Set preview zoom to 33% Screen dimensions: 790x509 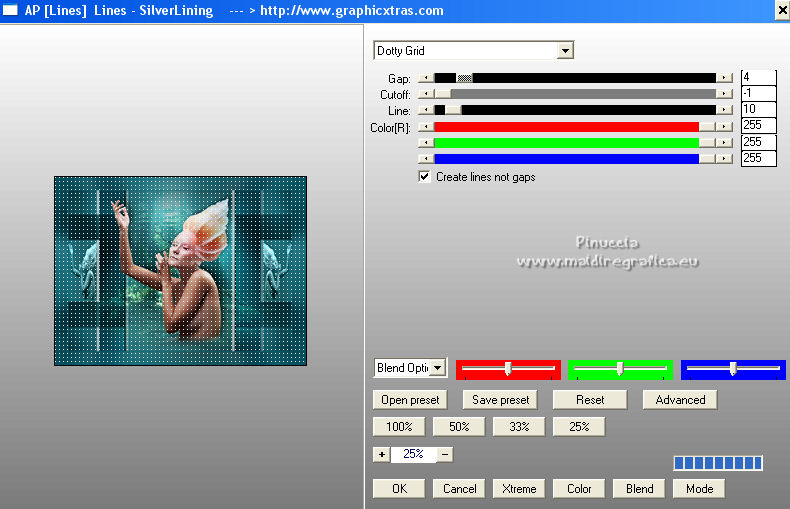click(x=519, y=427)
